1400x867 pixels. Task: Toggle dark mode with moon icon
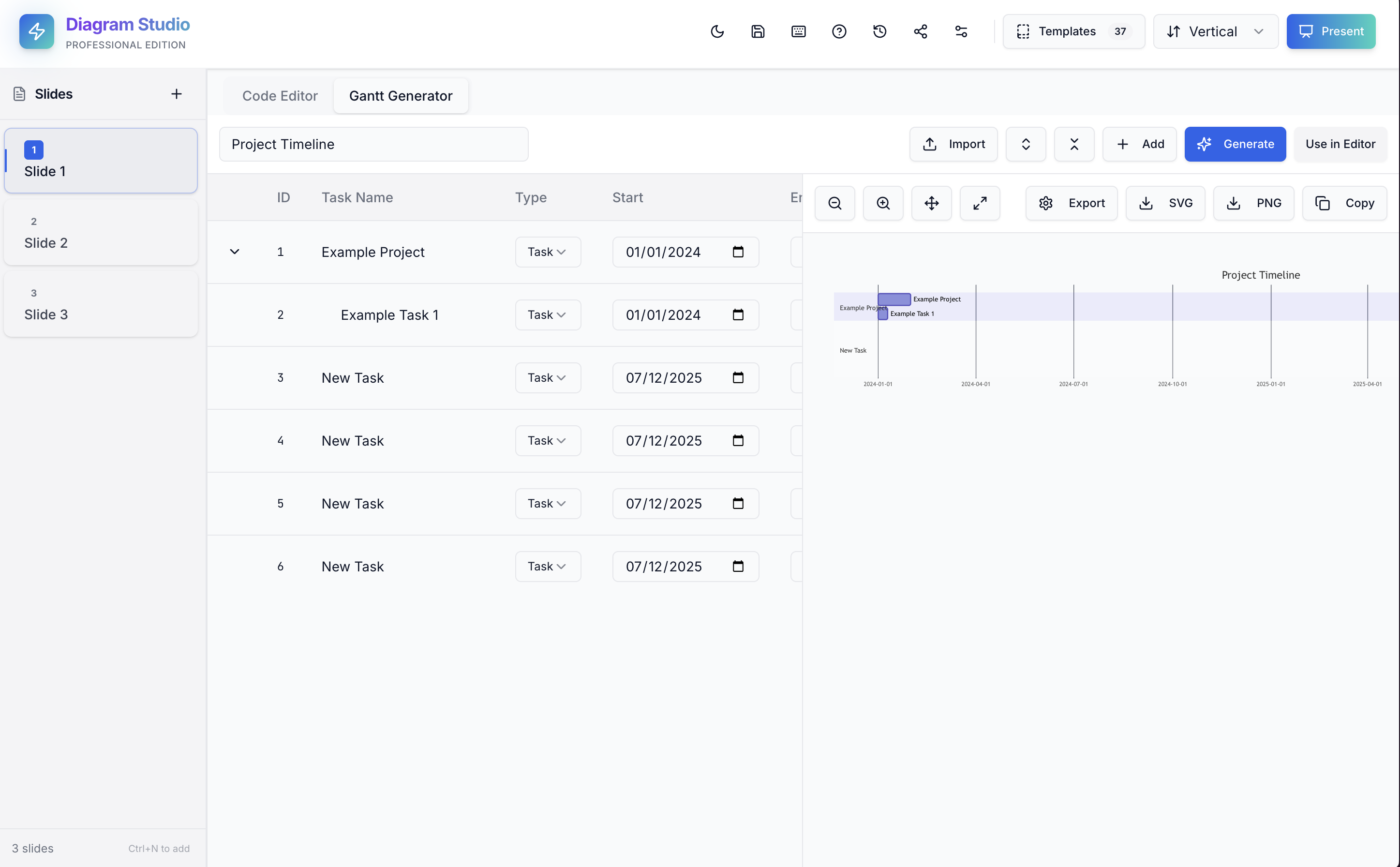[x=717, y=31]
